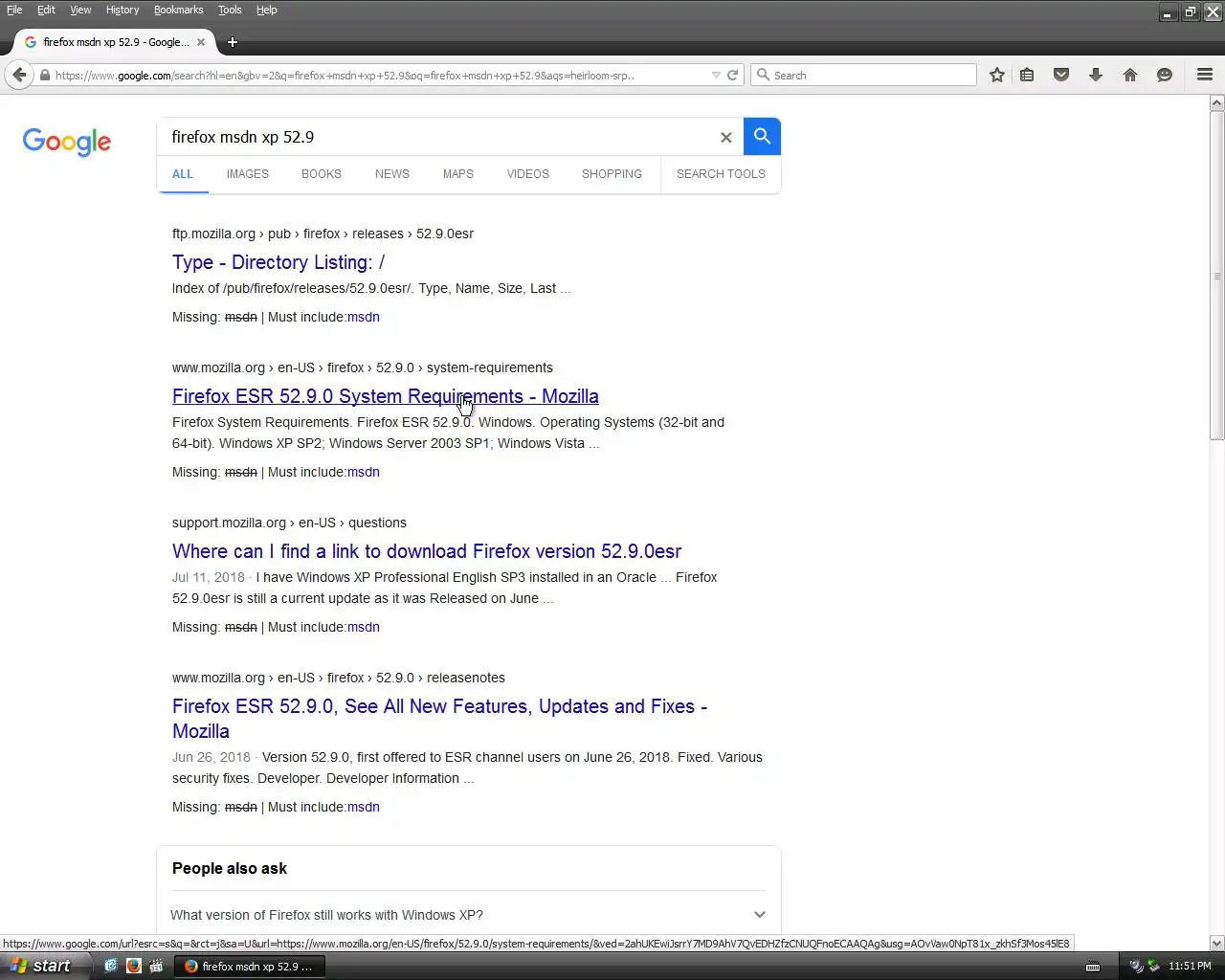Open 'Firefox ESR 52.9.0, See All New Features' result

(x=439, y=719)
